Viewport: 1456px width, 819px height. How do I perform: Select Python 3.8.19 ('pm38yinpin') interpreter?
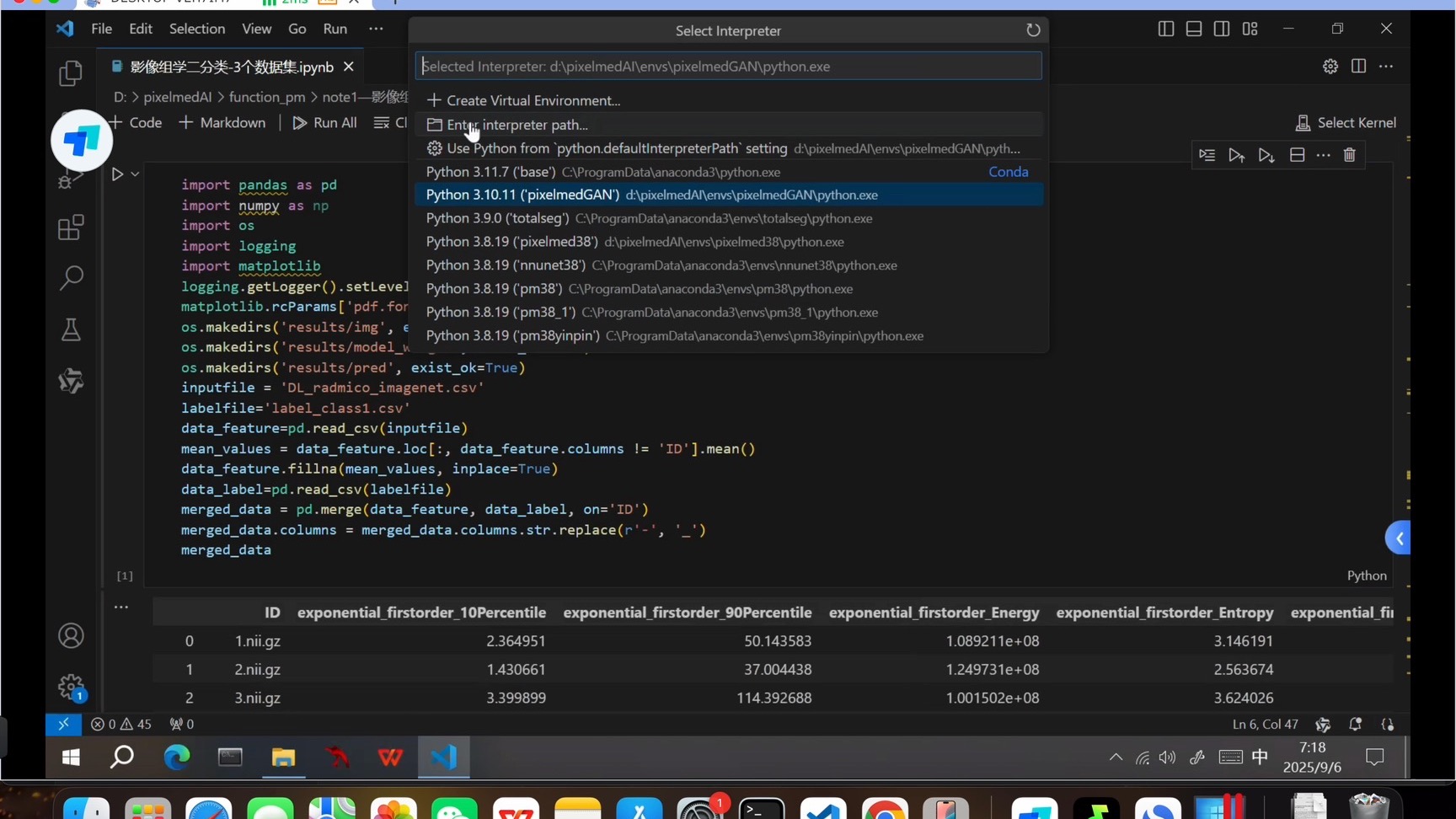[729, 335]
